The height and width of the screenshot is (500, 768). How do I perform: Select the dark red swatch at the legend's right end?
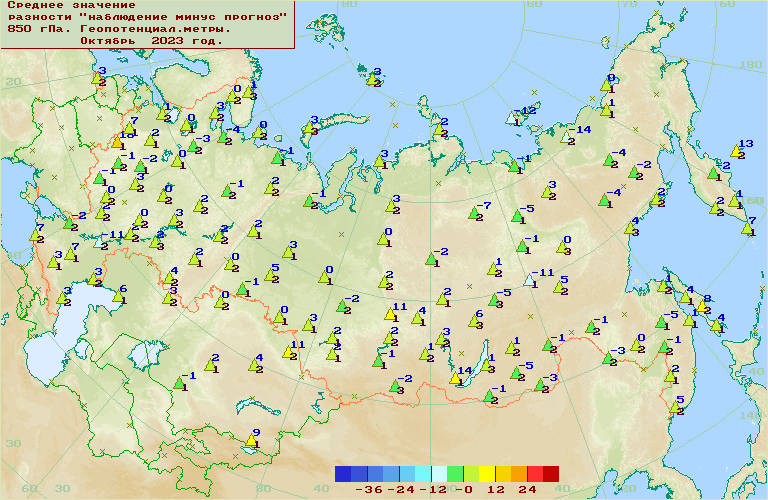tap(551, 474)
